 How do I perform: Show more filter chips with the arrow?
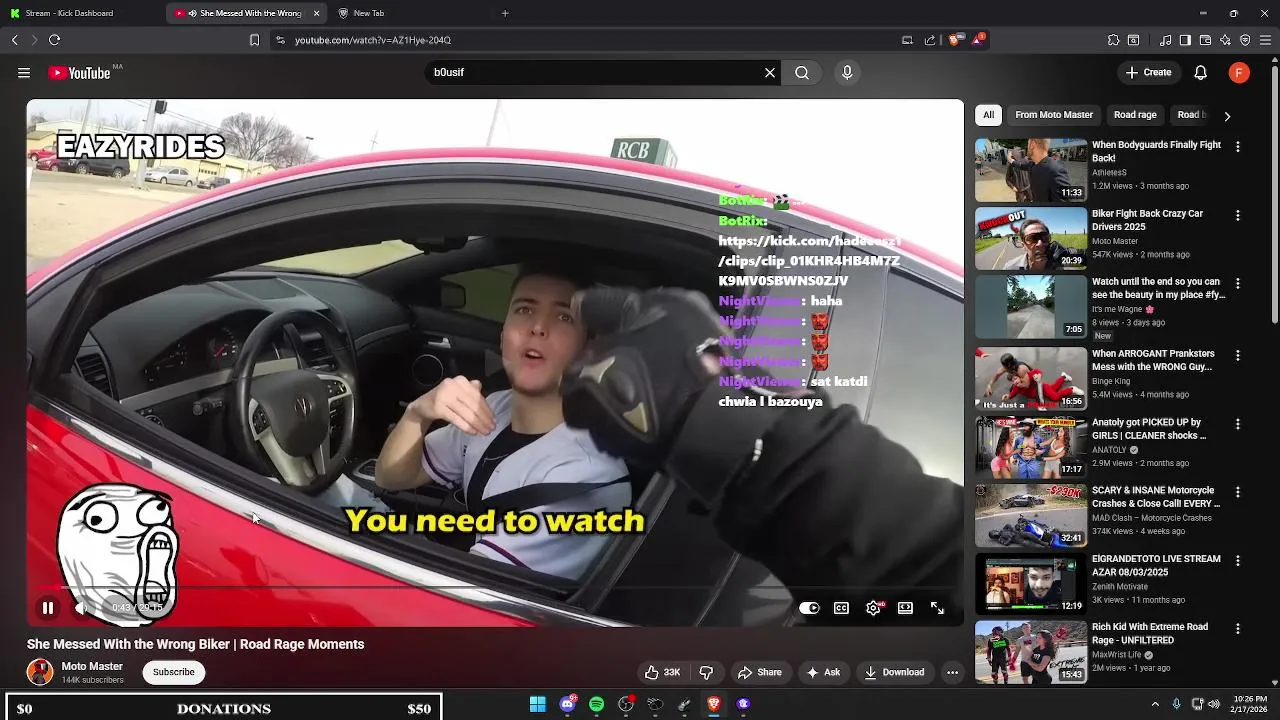[1227, 116]
